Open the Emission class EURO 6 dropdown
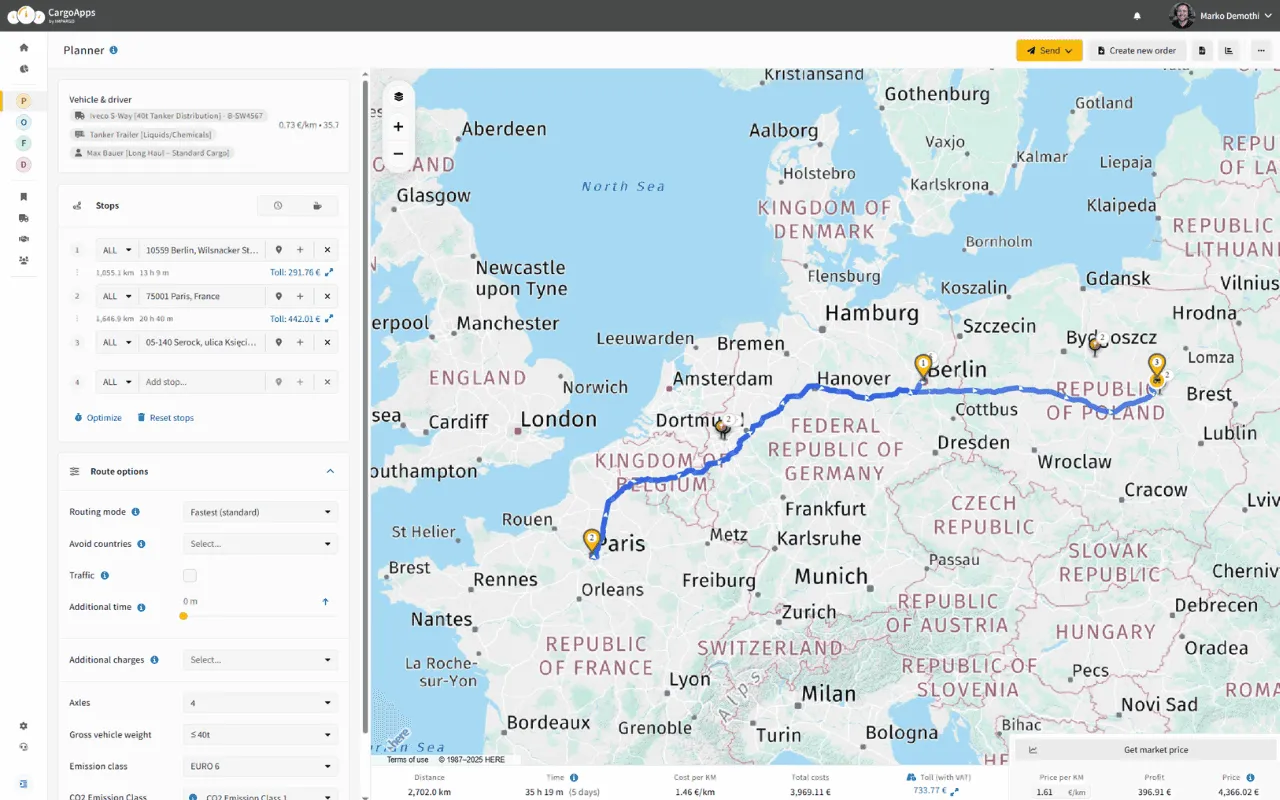 point(260,765)
